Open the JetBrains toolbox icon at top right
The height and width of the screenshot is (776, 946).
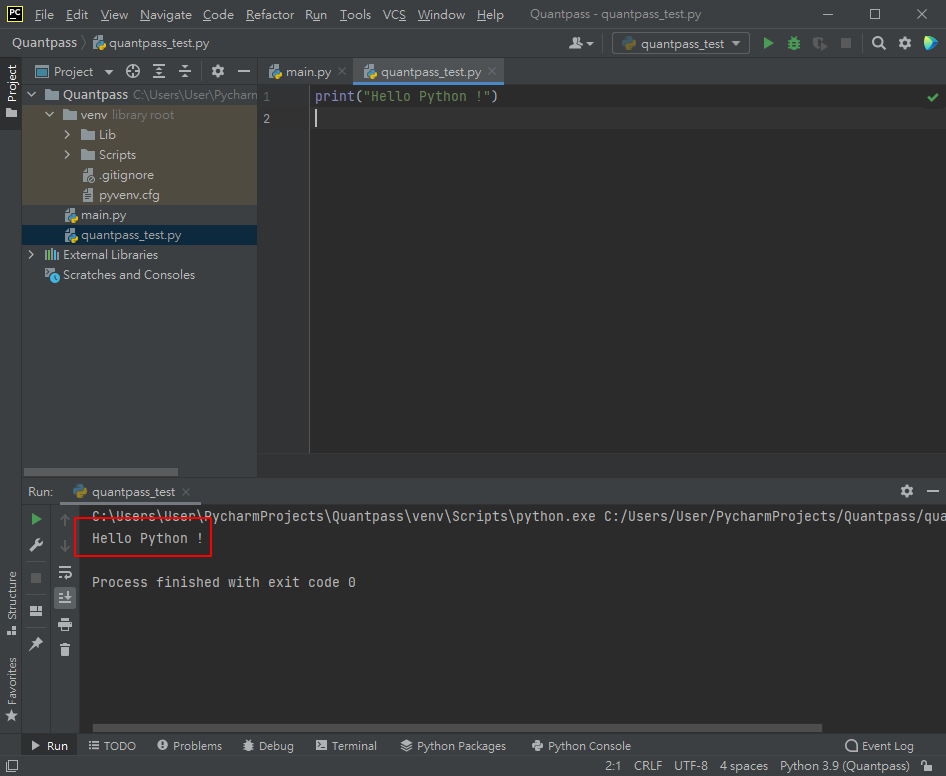click(x=930, y=43)
